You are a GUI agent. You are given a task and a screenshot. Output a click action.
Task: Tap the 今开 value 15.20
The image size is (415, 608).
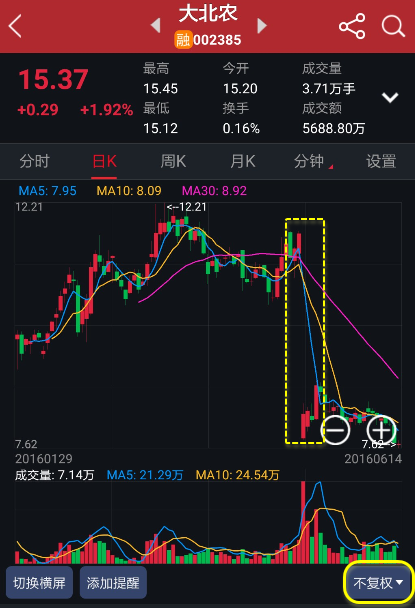tap(240, 89)
